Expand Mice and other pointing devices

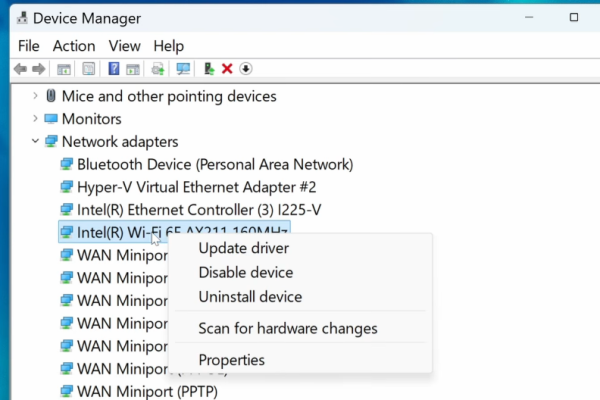click(35, 96)
